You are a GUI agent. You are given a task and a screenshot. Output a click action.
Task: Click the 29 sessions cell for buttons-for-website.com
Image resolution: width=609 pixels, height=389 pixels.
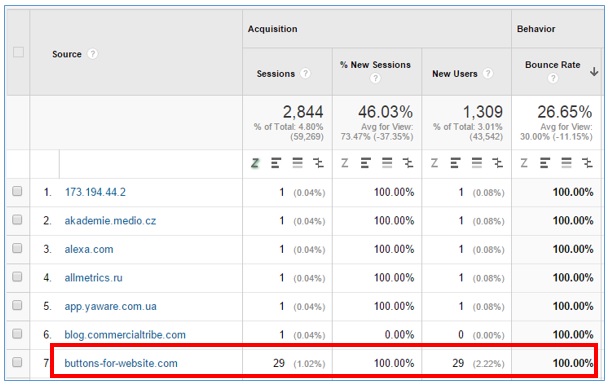click(279, 363)
